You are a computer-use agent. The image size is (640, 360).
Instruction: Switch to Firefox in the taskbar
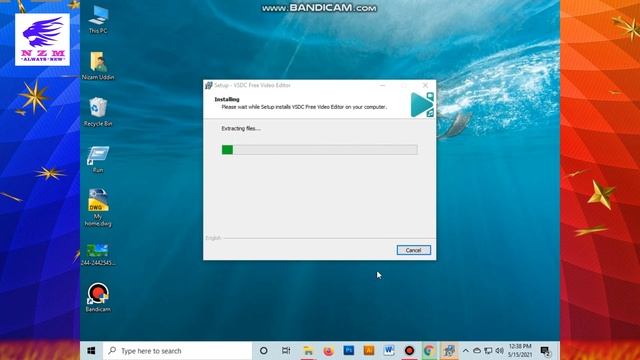(328, 351)
